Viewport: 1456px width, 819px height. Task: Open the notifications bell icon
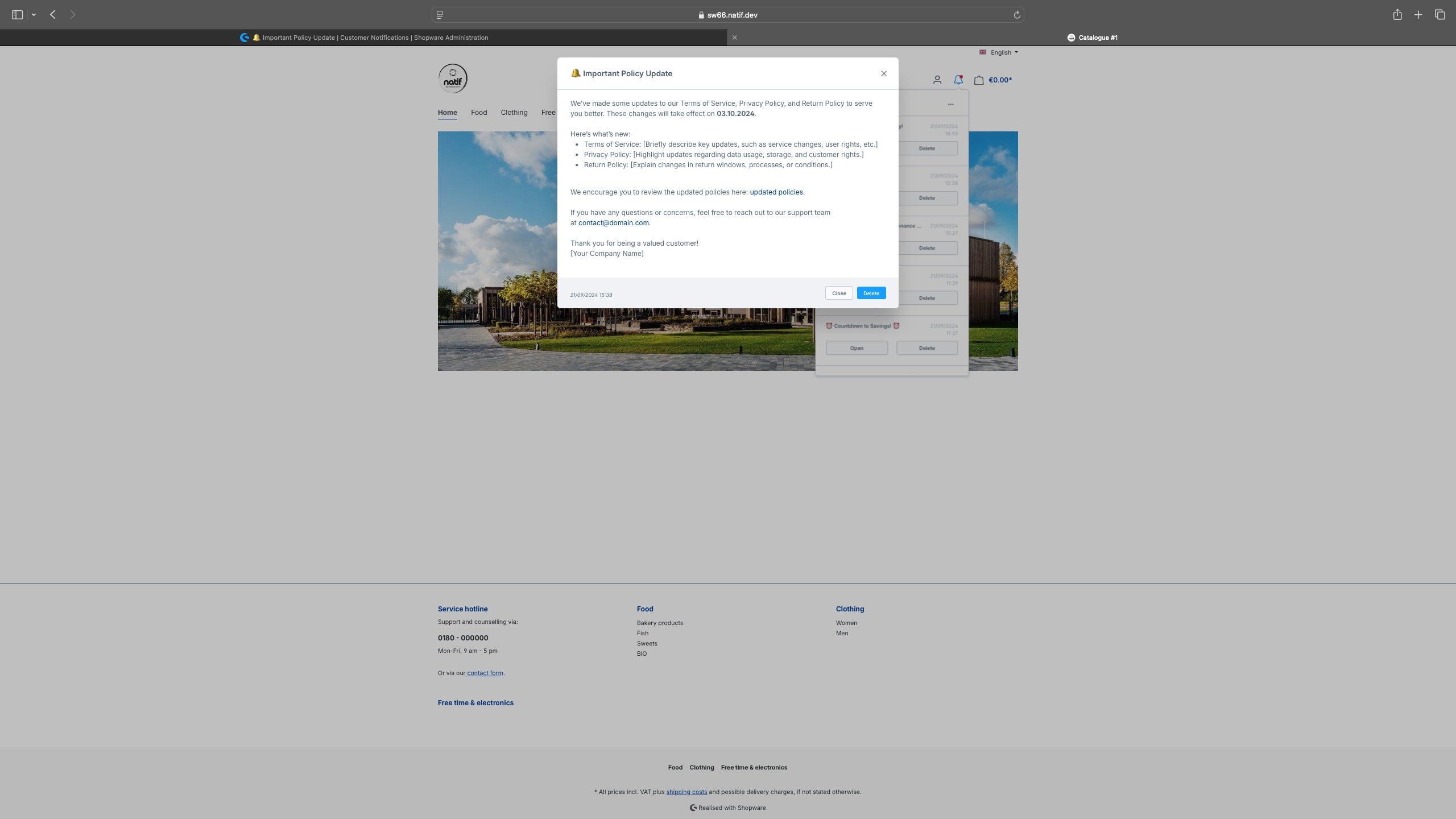point(958,80)
